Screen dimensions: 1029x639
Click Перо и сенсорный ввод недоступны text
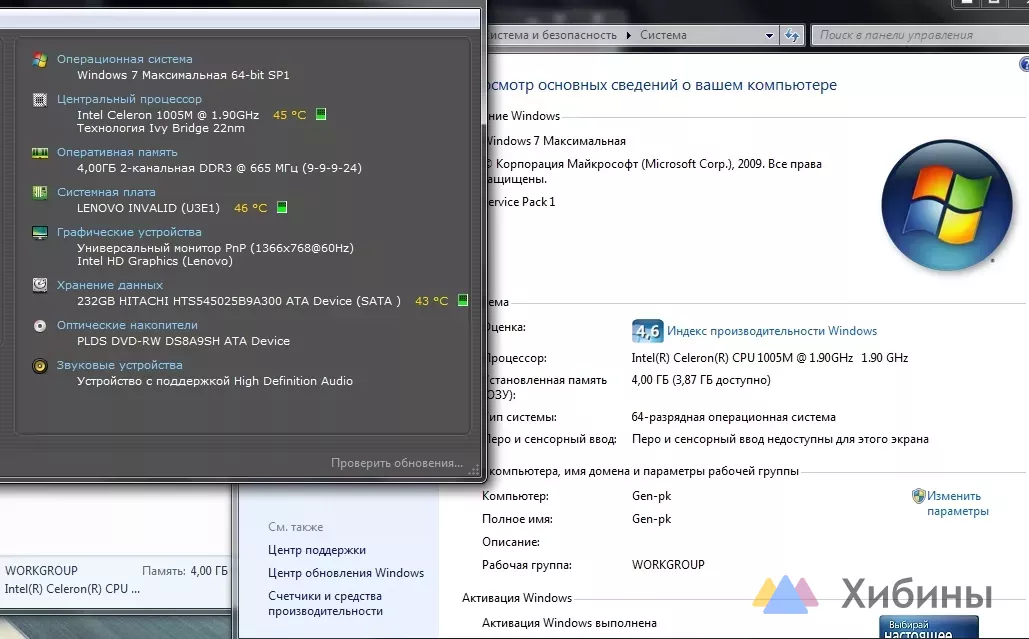tap(780, 440)
